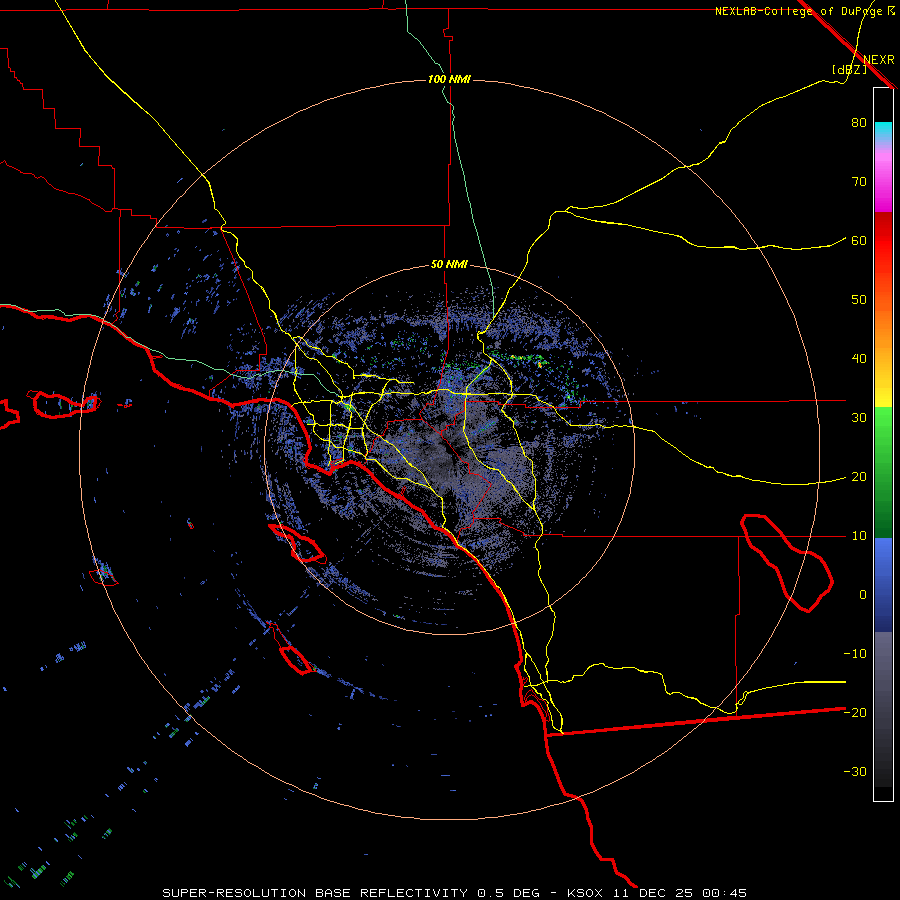This screenshot has width=900, height=900.
Task: Click the 0 value on the dBZ scale
Action: pyautogui.click(x=863, y=595)
